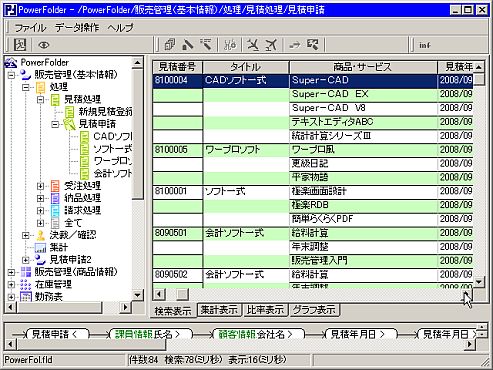Image resolution: width=493 pixels, height=370 pixels.
Task: Click the table's horizontal scroll-left arrow
Action: point(159,294)
